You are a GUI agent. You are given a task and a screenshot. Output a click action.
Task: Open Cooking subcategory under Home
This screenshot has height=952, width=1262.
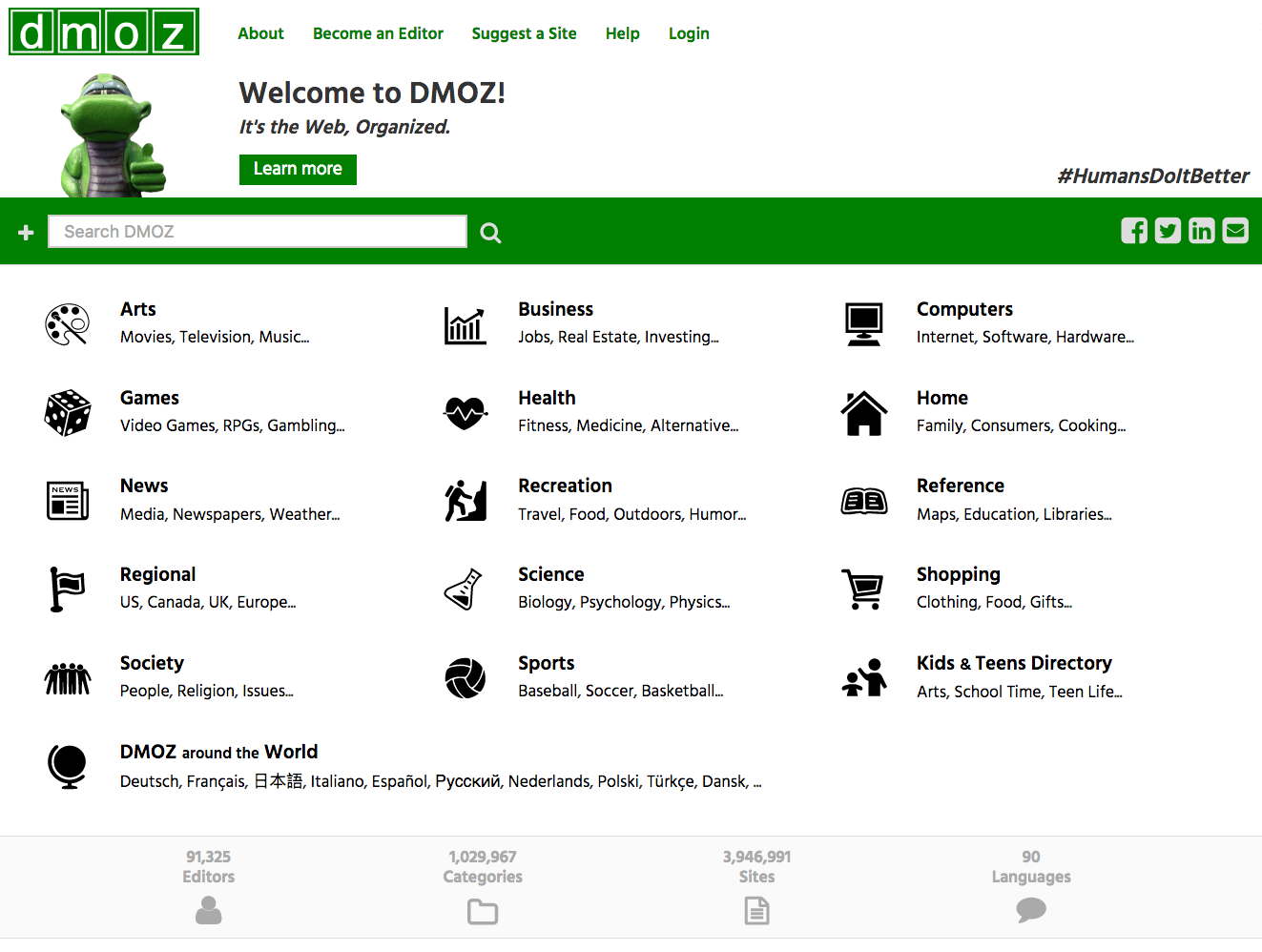1086,425
